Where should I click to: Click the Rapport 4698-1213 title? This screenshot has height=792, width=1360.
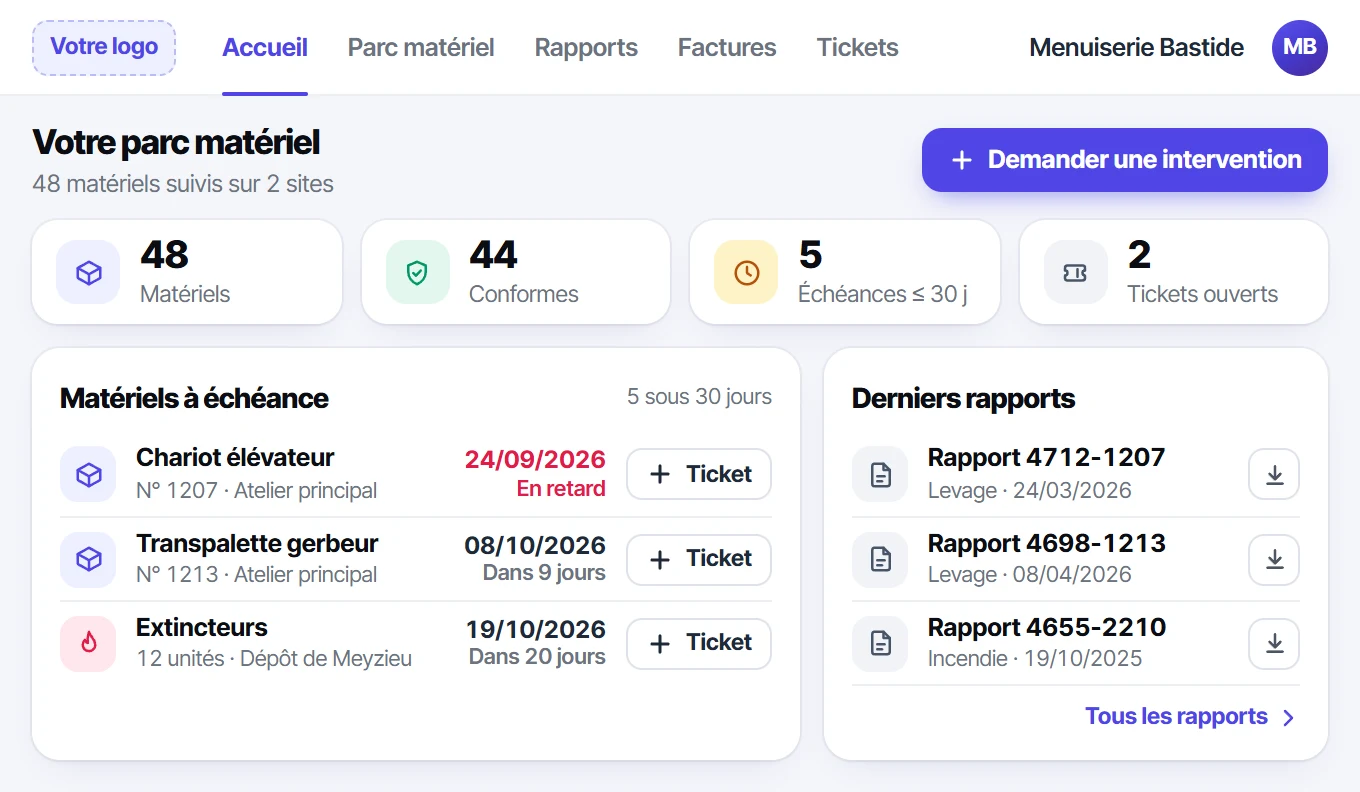[x=1046, y=543]
